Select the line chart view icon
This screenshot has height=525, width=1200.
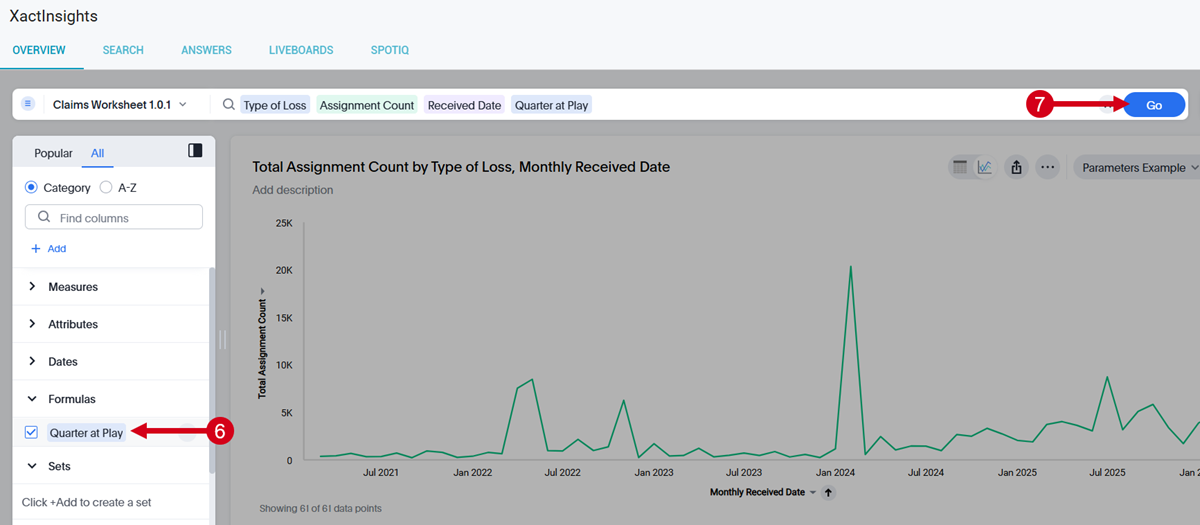coord(985,168)
